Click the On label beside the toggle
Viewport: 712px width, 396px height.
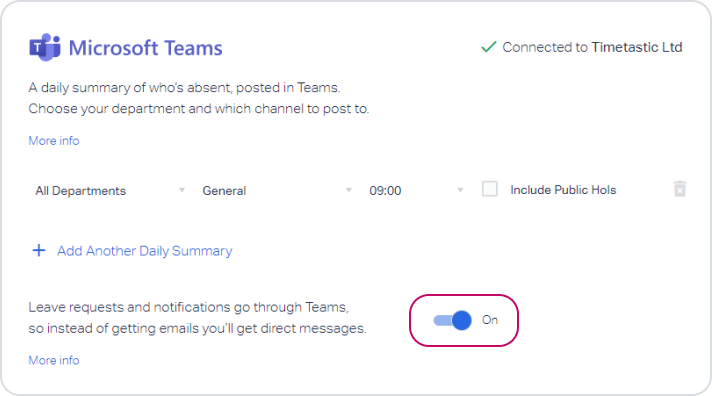(490, 320)
